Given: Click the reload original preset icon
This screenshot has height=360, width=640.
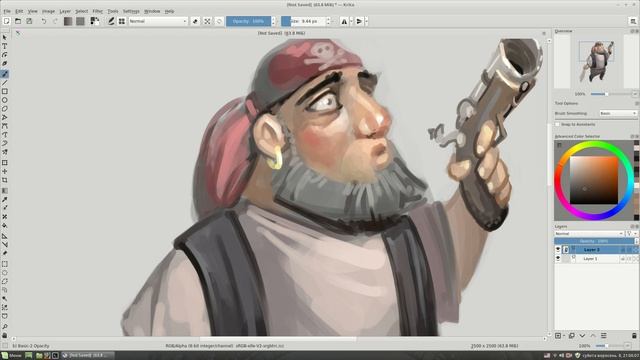Looking at the screenshot, I should click(219, 21).
